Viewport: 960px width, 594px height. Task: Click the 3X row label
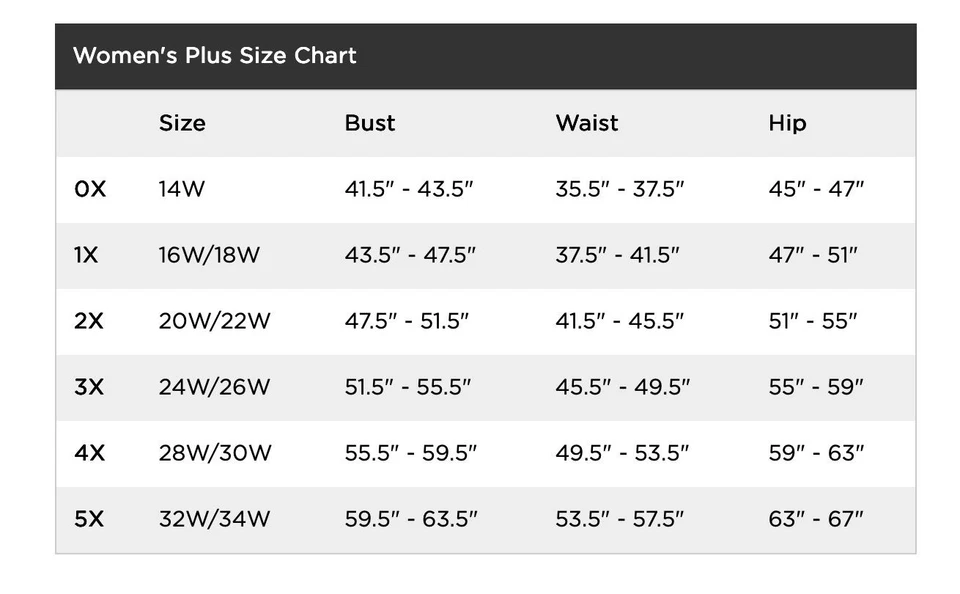tap(89, 387)
